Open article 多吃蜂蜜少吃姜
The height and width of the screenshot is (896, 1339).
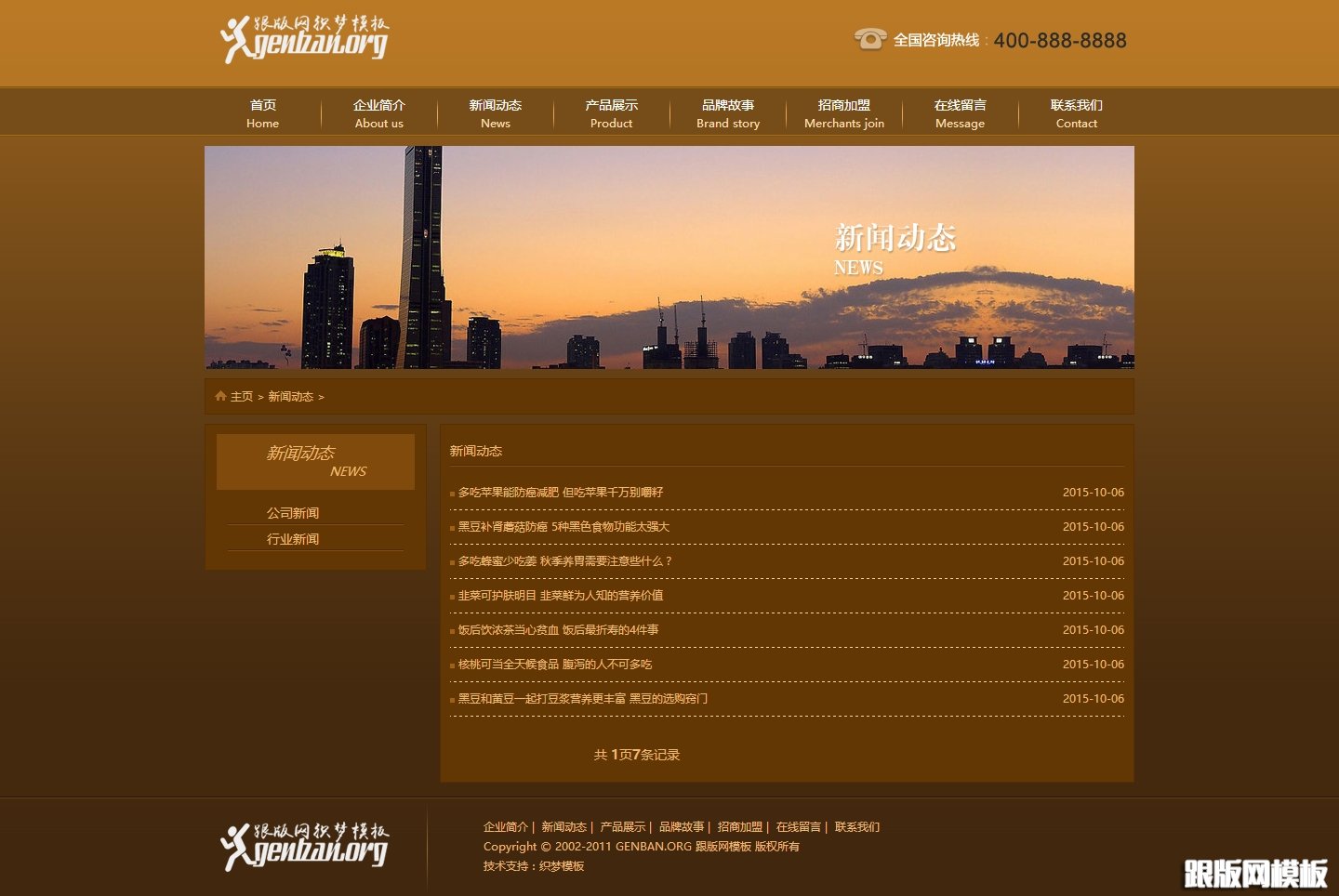click(x=564, y=561)
